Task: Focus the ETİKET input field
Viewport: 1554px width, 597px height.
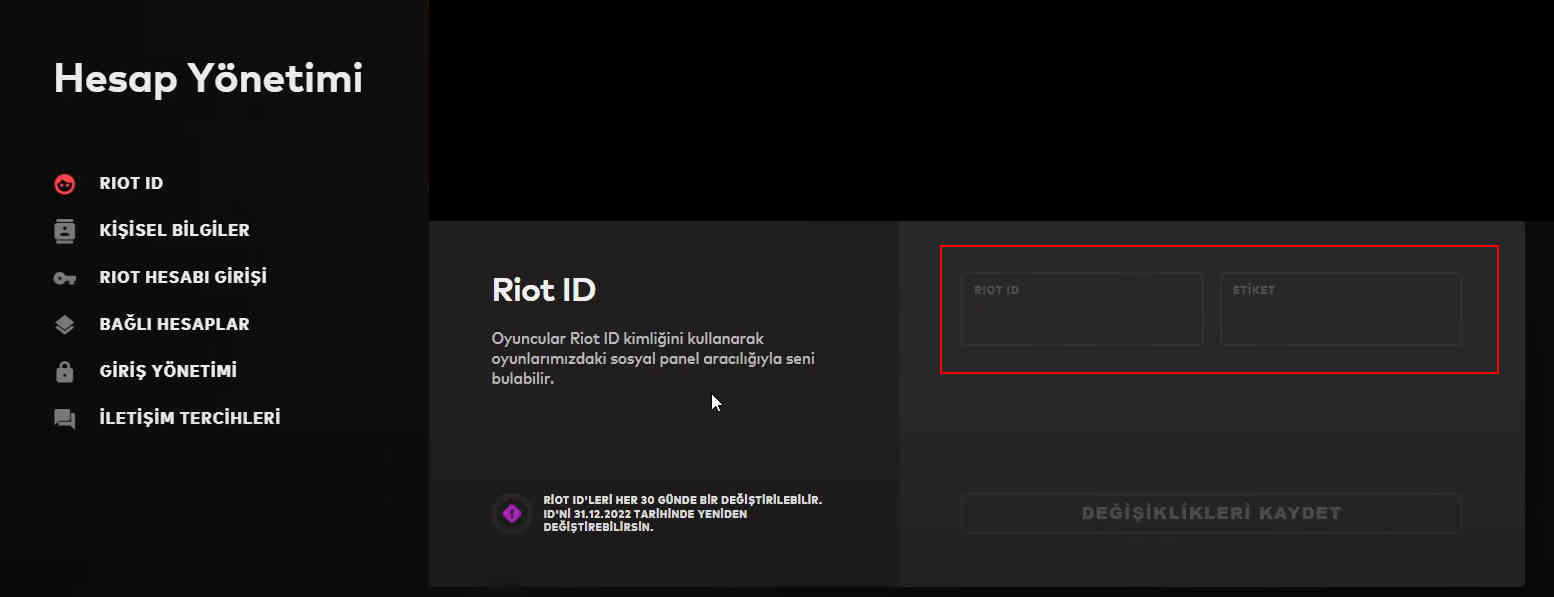Action: click(1341, 309)
